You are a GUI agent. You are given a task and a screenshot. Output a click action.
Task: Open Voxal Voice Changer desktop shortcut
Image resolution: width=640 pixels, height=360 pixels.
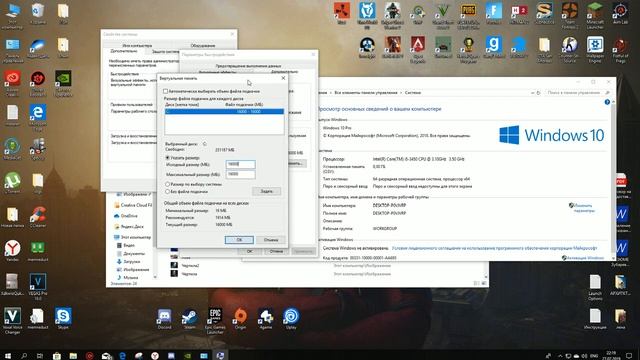pyautogui.click(x=12, y=321)
